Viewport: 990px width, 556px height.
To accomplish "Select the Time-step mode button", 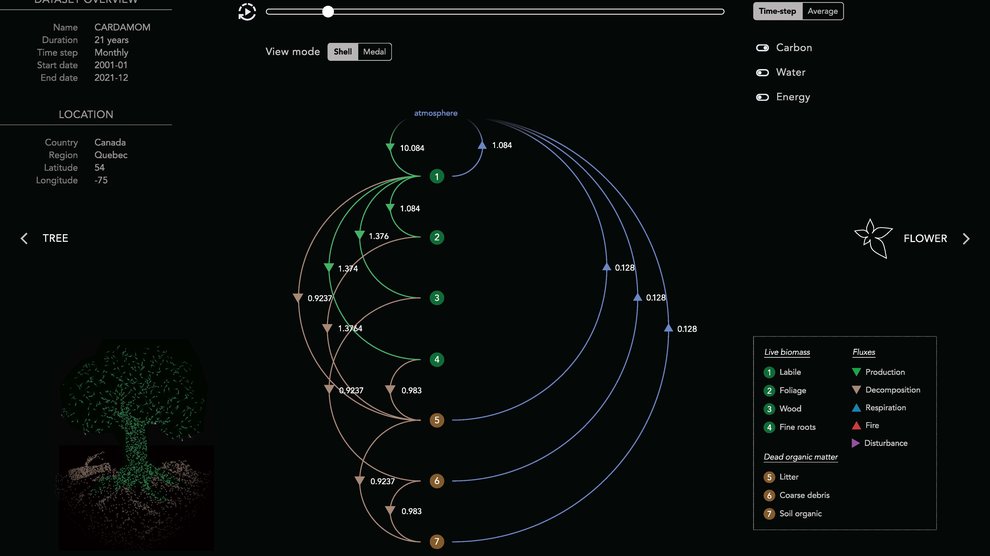I will pyautogui.click(x=778, y=11).
